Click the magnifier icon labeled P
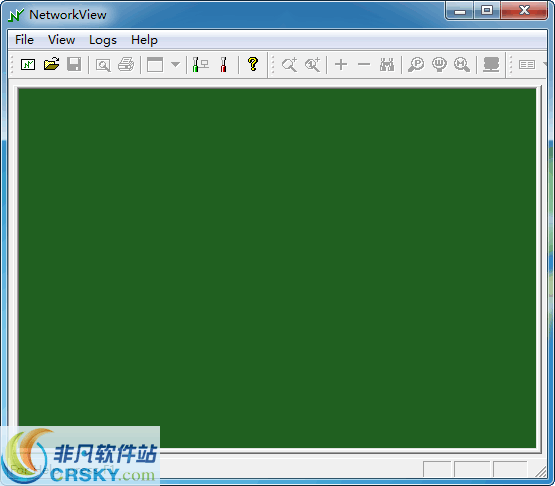 tap(416, 65)
